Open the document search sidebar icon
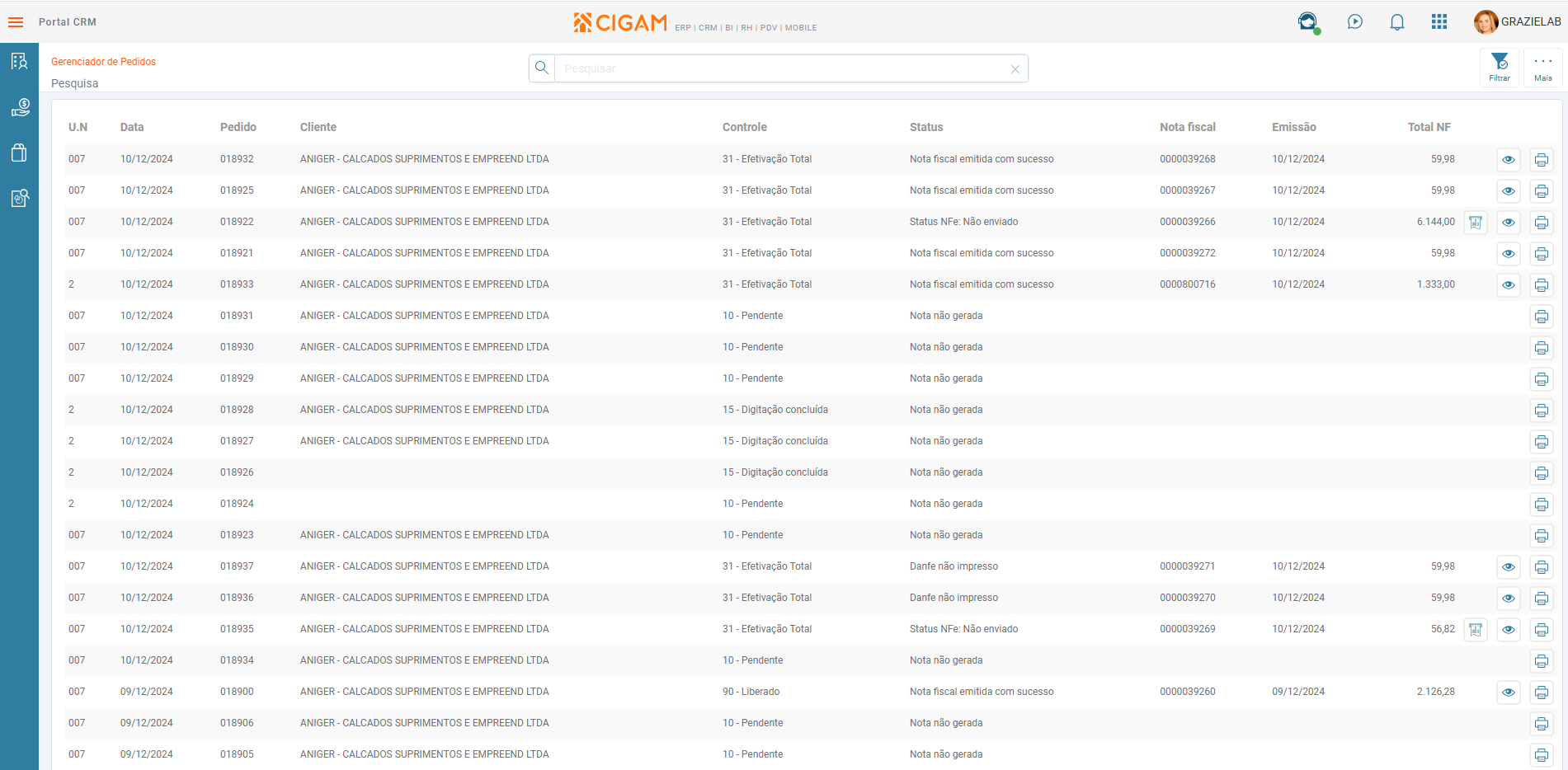 (x=19, y=198)
